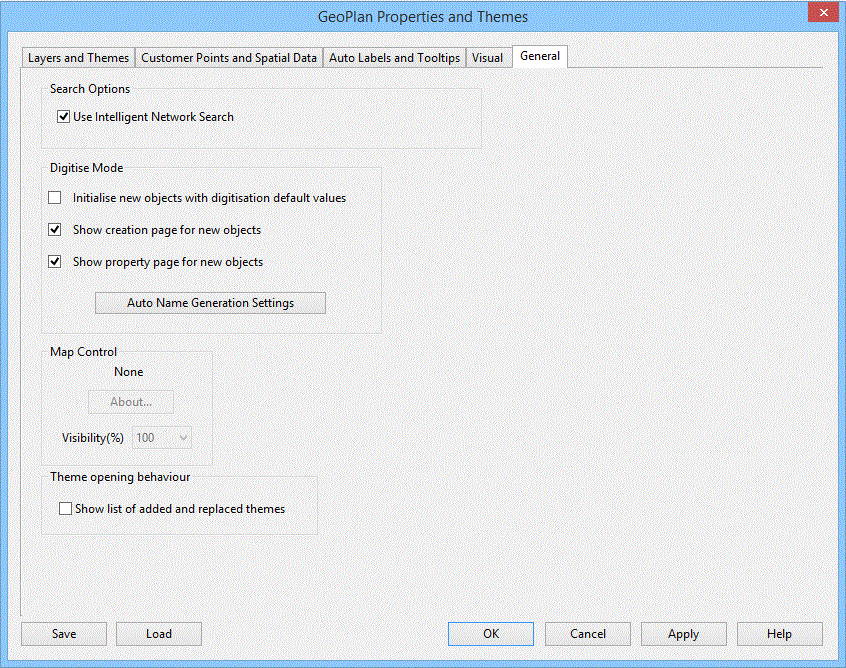This screenshot has width=846, height=668.
Task: Open the Auto Labels and Tooltips tab
Action: 394,58
